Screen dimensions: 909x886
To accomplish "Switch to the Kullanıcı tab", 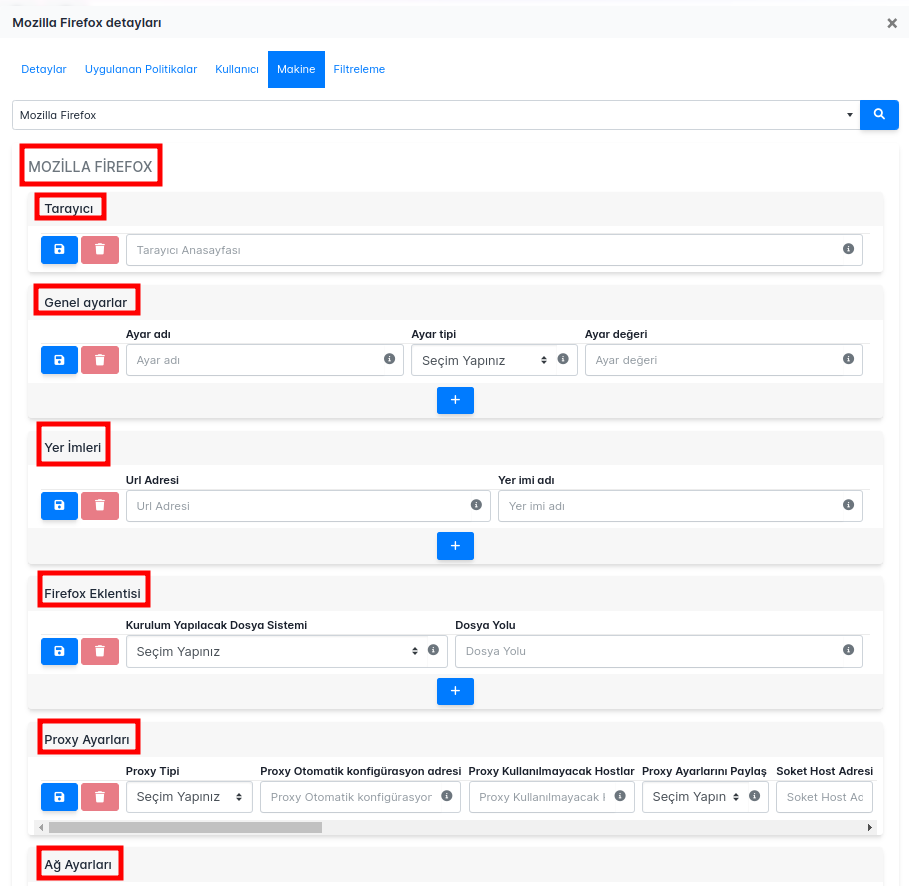I will pos(237,69).
